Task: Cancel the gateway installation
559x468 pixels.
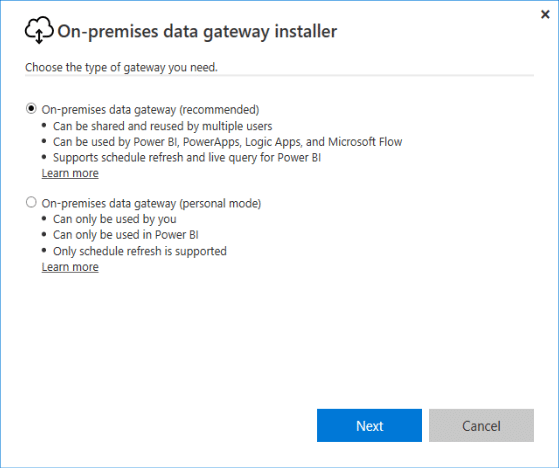Action: pyautogui.click(x=481, y=425)
